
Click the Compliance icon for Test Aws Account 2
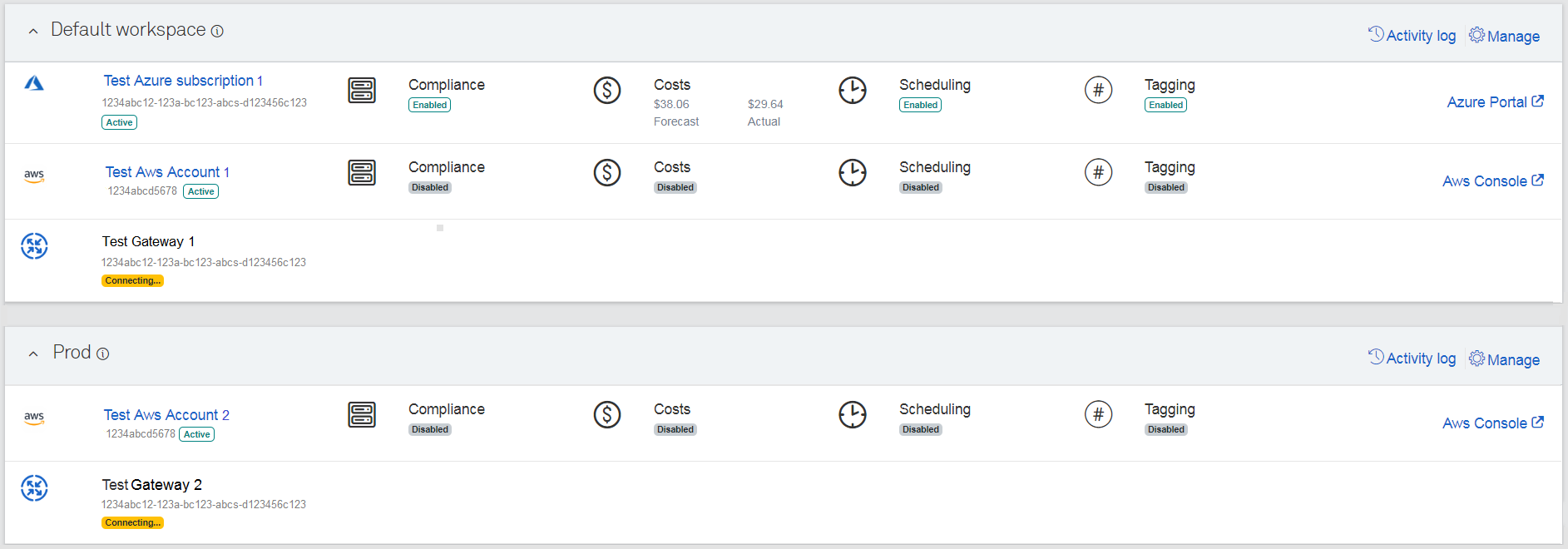[361, 414]
